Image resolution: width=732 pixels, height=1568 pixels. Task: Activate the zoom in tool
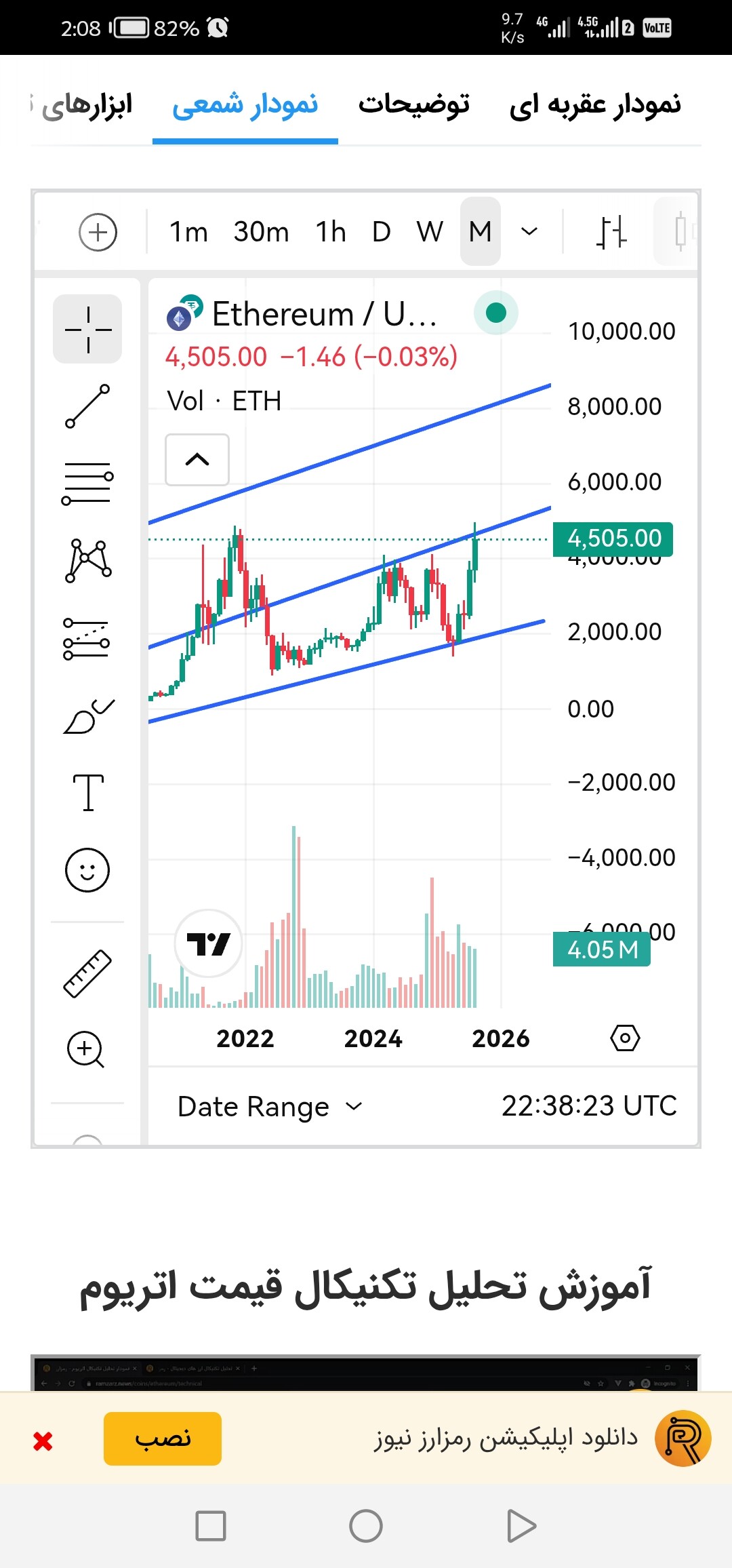pyautogui.click(x=86, y=1050)
